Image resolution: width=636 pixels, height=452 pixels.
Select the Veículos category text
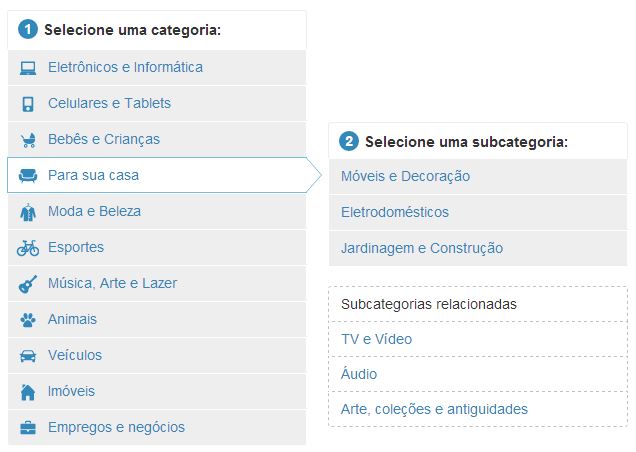[x=75, y=355]
